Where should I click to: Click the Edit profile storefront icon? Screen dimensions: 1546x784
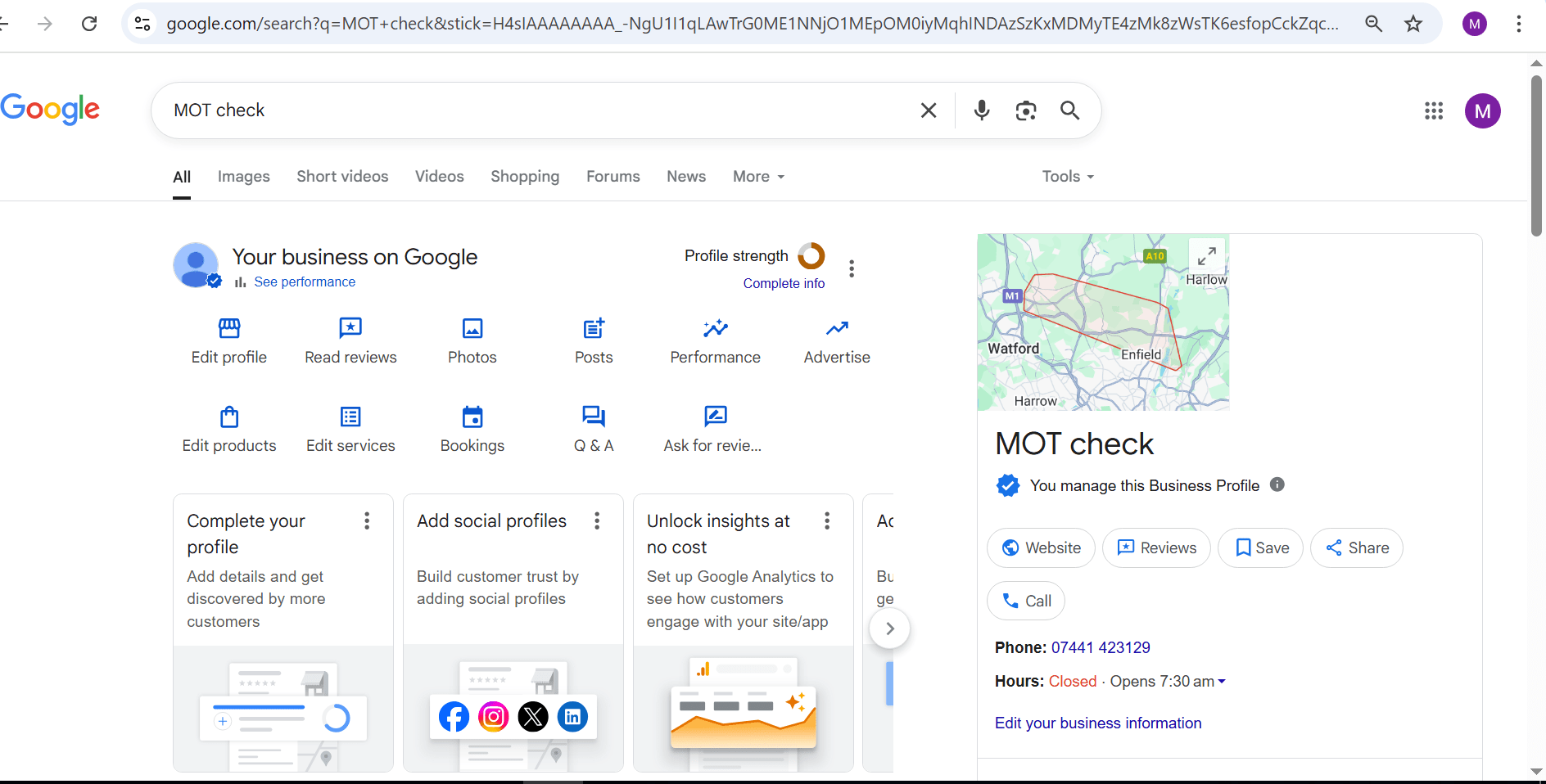tap(229, 328)
